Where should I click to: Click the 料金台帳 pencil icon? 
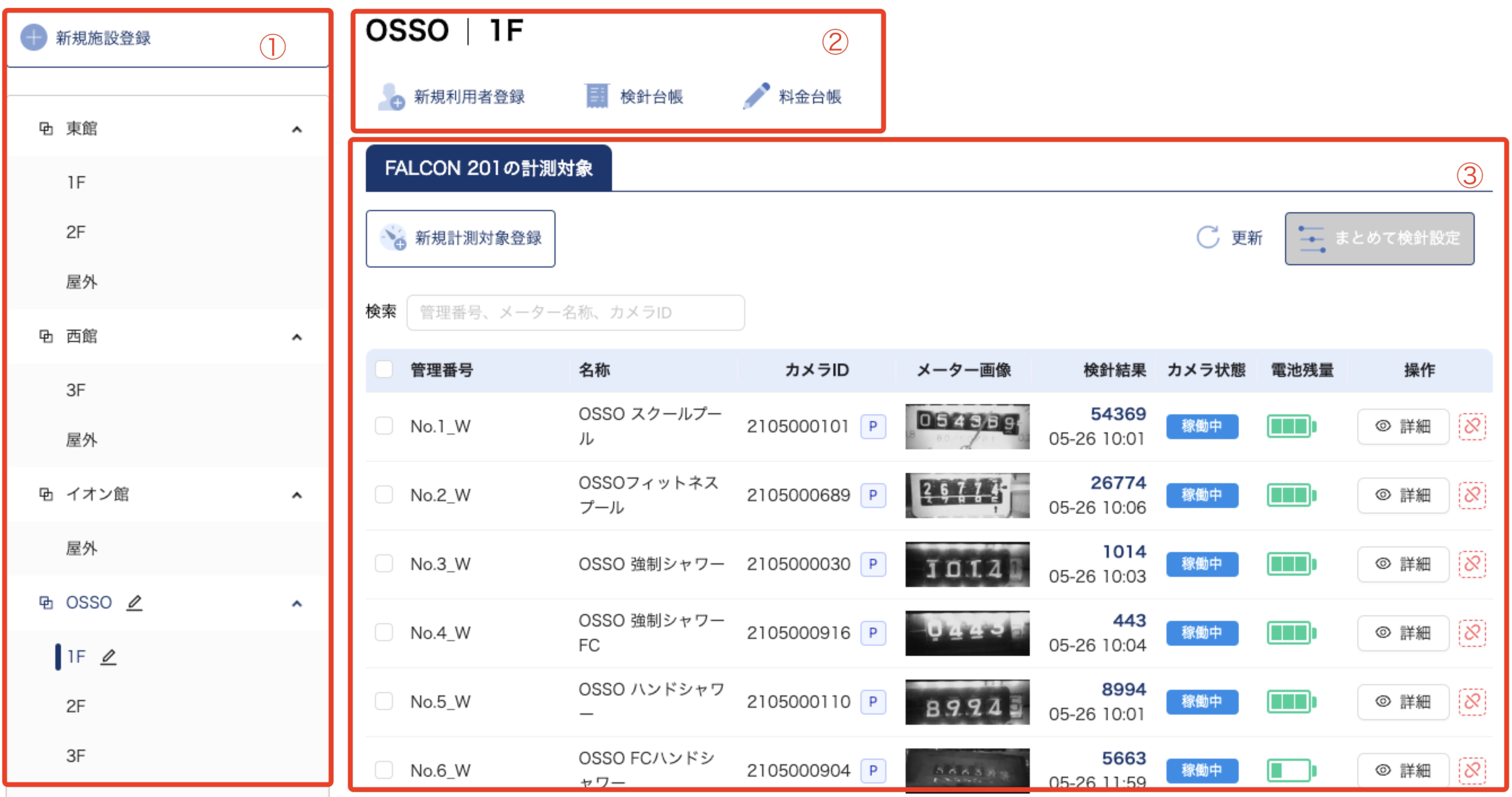click(756, 96)
